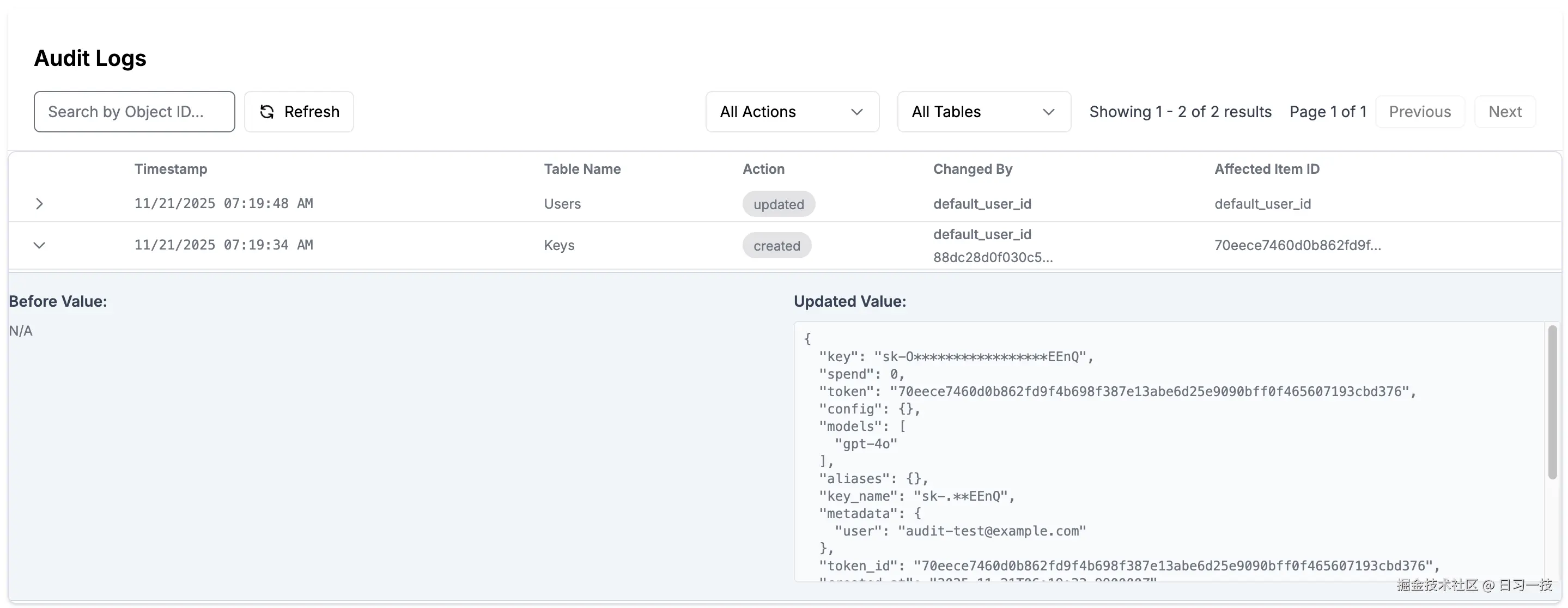
Task: Click the updated action badge
Action: (778, 204)
